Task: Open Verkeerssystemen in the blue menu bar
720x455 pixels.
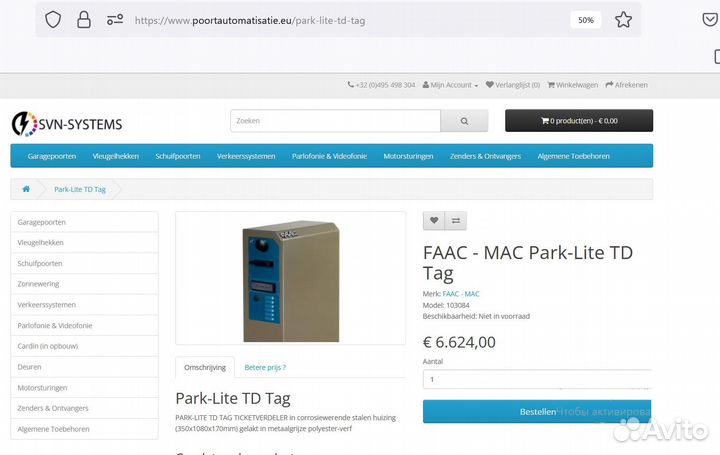Action: tap(246, 156)
